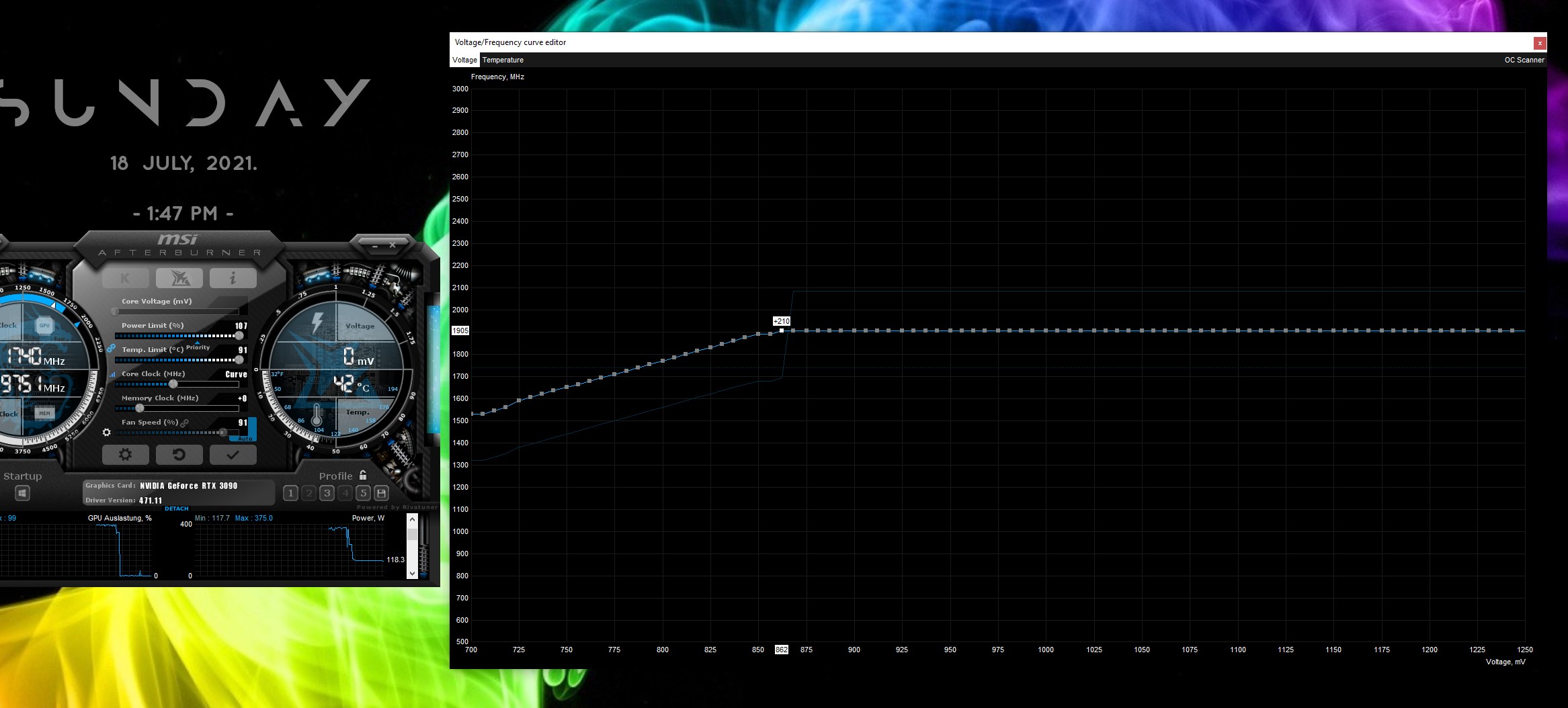The height and width of the screenshot is (708, 1568).
Task: Close the Voltage/Frequency curve editor
Action: (1540, 43)
